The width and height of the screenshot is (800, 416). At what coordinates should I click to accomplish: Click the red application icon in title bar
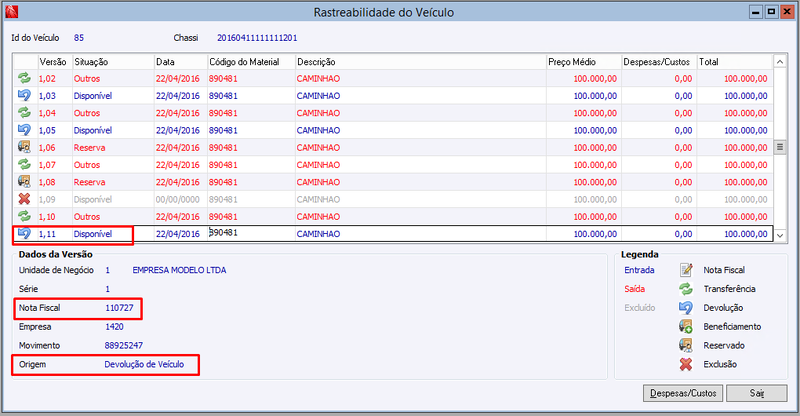point(11,12)
